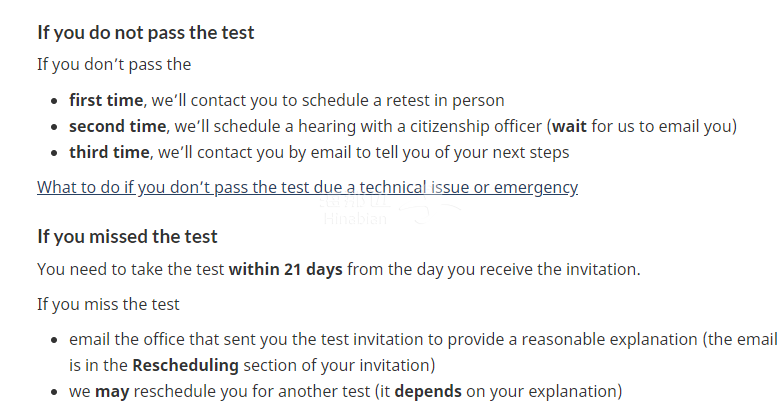784x411 pixels.
Task: Click the bullet dot before "first time"
Action: (54, 101)
